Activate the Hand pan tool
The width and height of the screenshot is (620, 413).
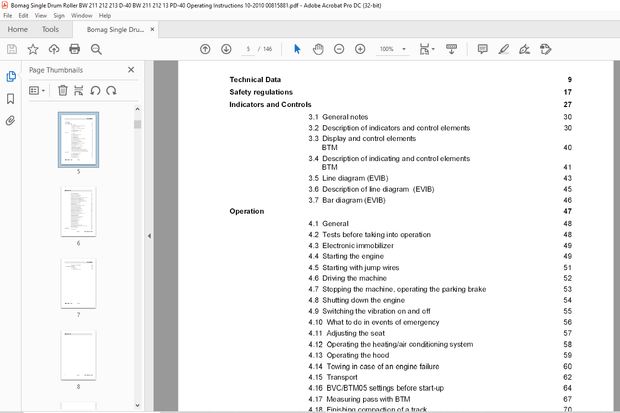tap(318, 49)
